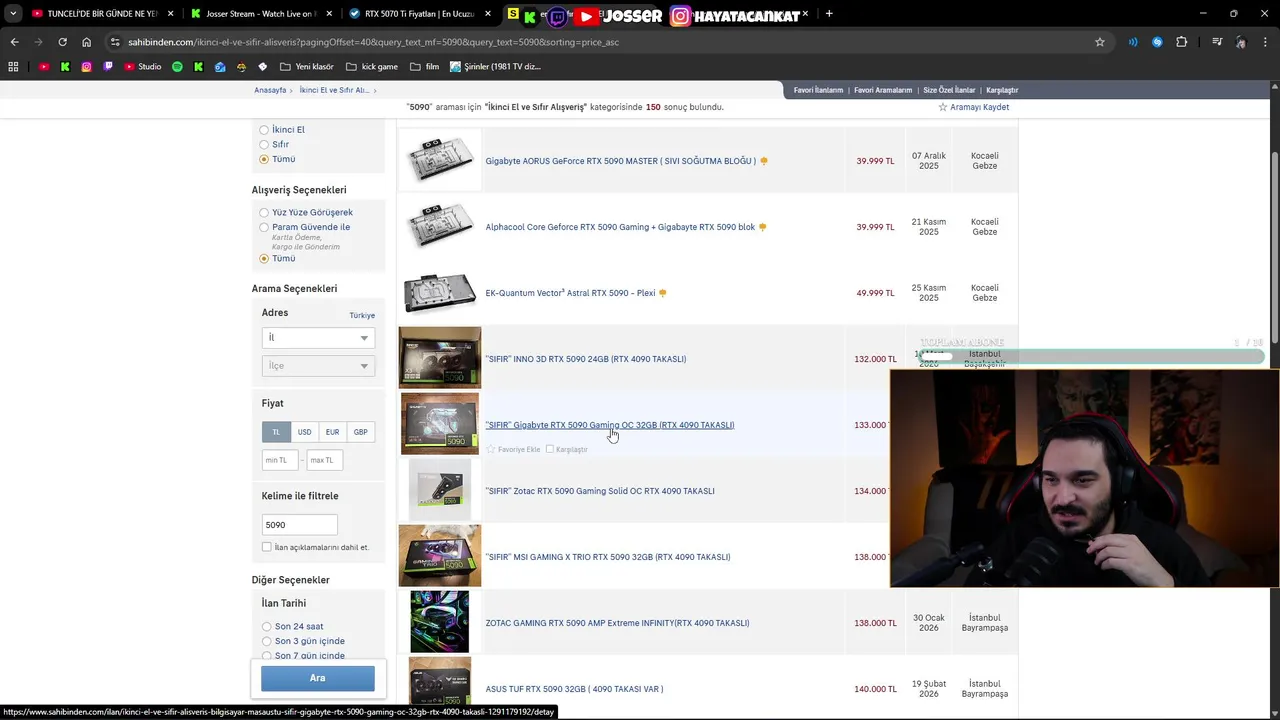Click the Türkiye link beside Adres
Screen dimensions: 1280x720
click(x=362, y=315)
